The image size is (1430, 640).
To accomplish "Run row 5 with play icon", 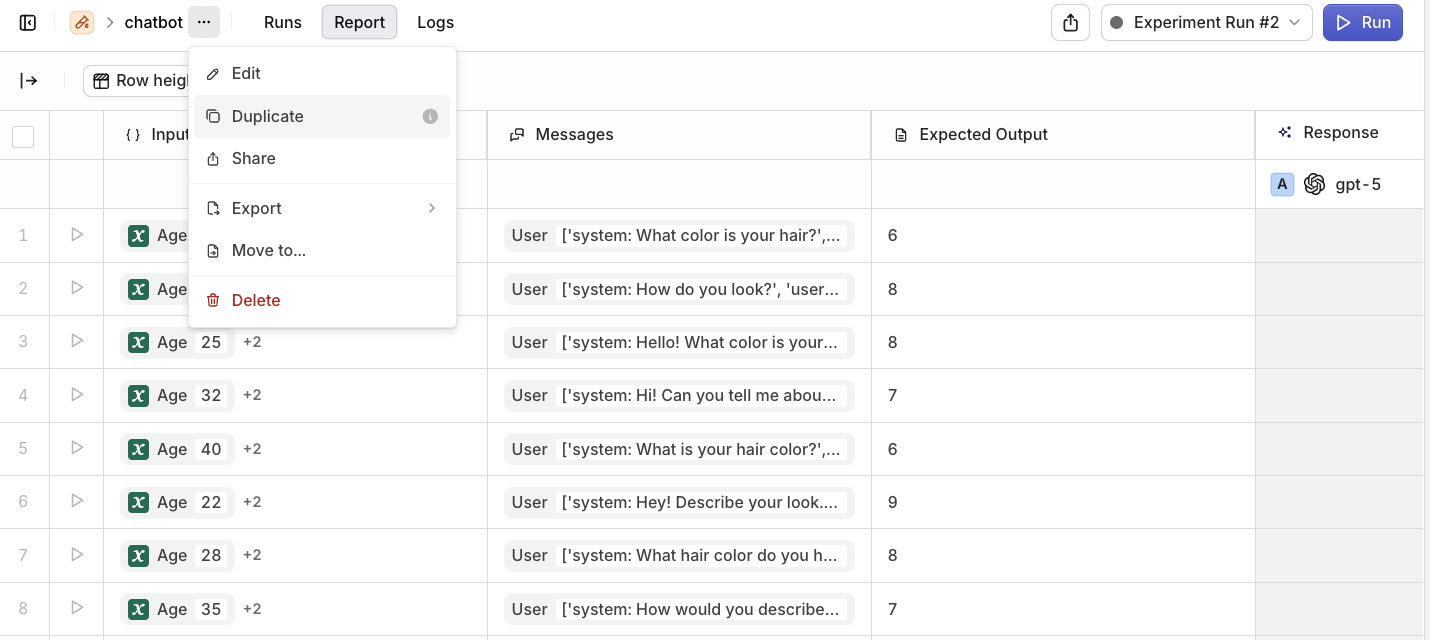I will coord(77,448).
